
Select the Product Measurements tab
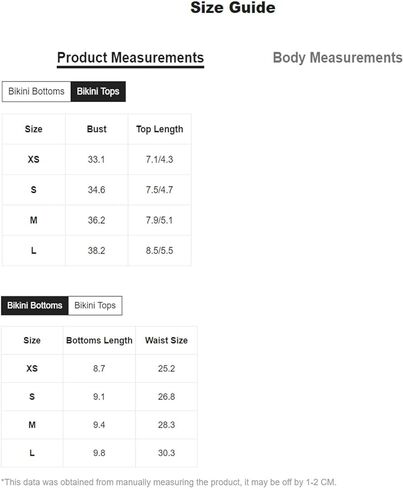[x=130, y=58]
